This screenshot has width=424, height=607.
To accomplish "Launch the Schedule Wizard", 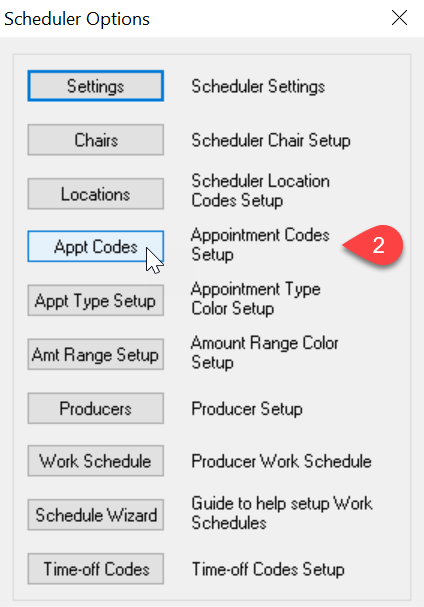I will [x=96, y=515].
